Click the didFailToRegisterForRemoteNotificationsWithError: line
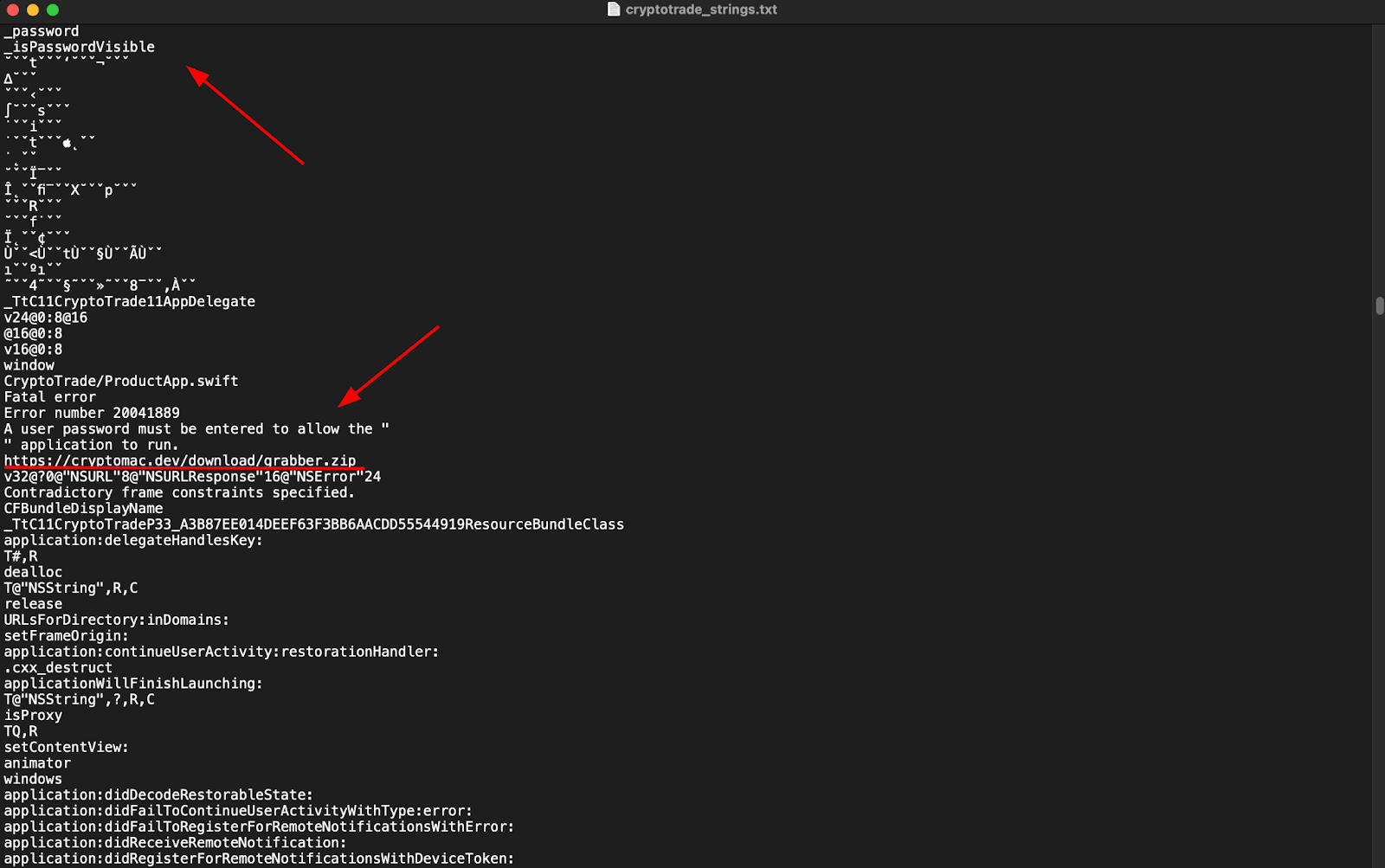Image resolution: width=1385 pixels, height=868 pixels. tap(259, 826)
